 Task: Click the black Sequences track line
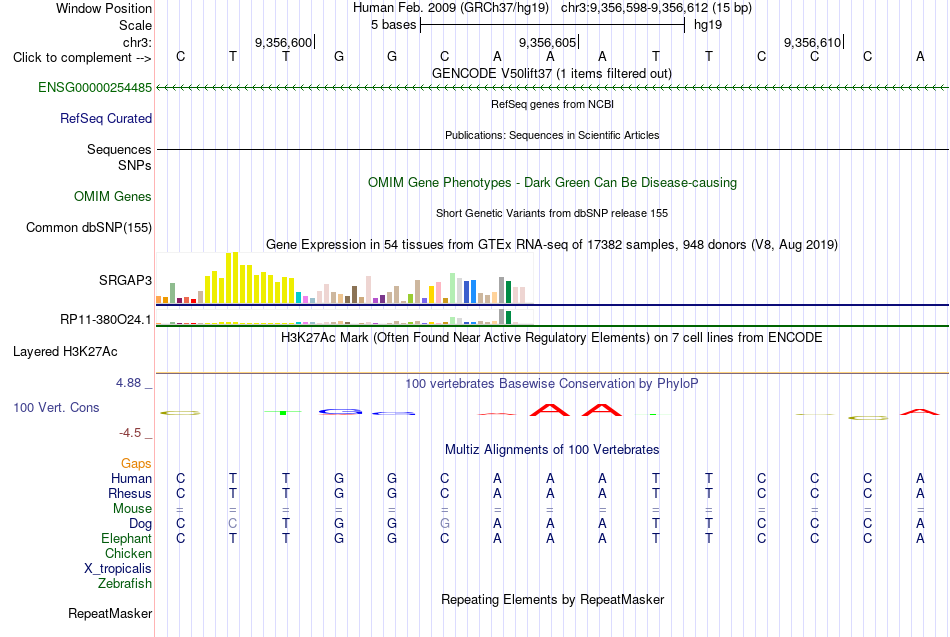[x=552, y=149]
